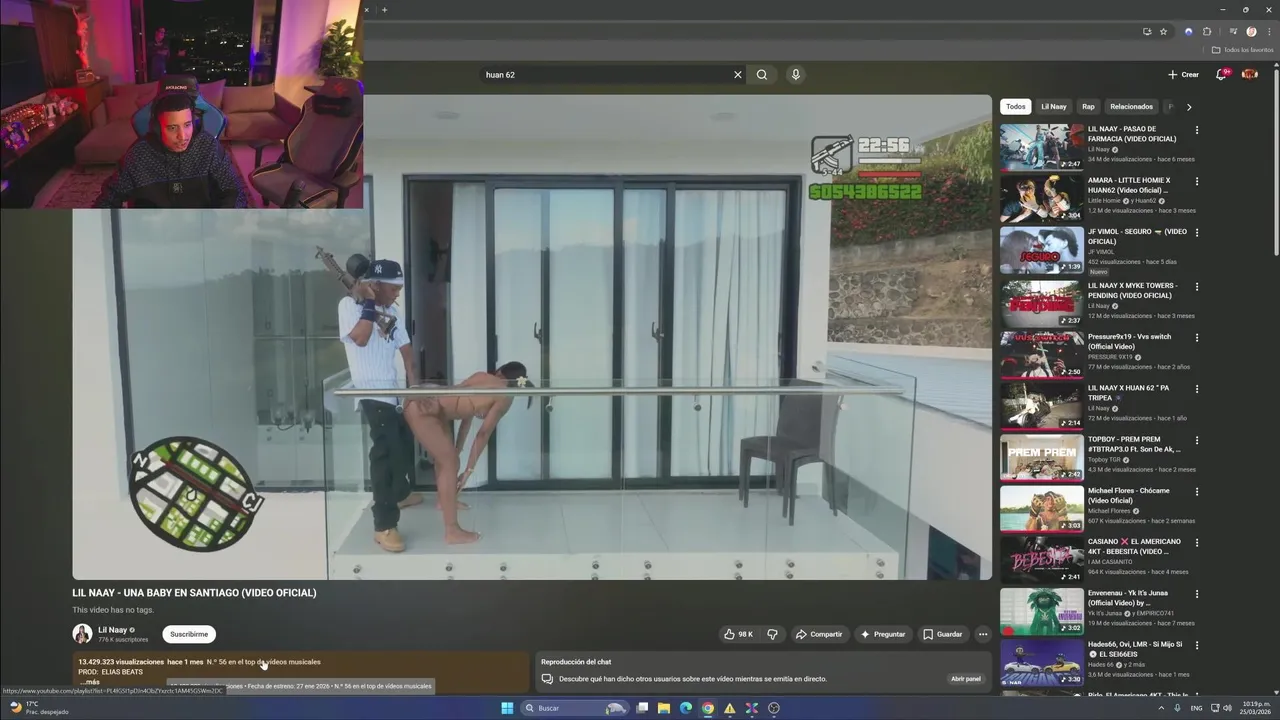Open options for Envenenau video

click(x=1196, y=594)
